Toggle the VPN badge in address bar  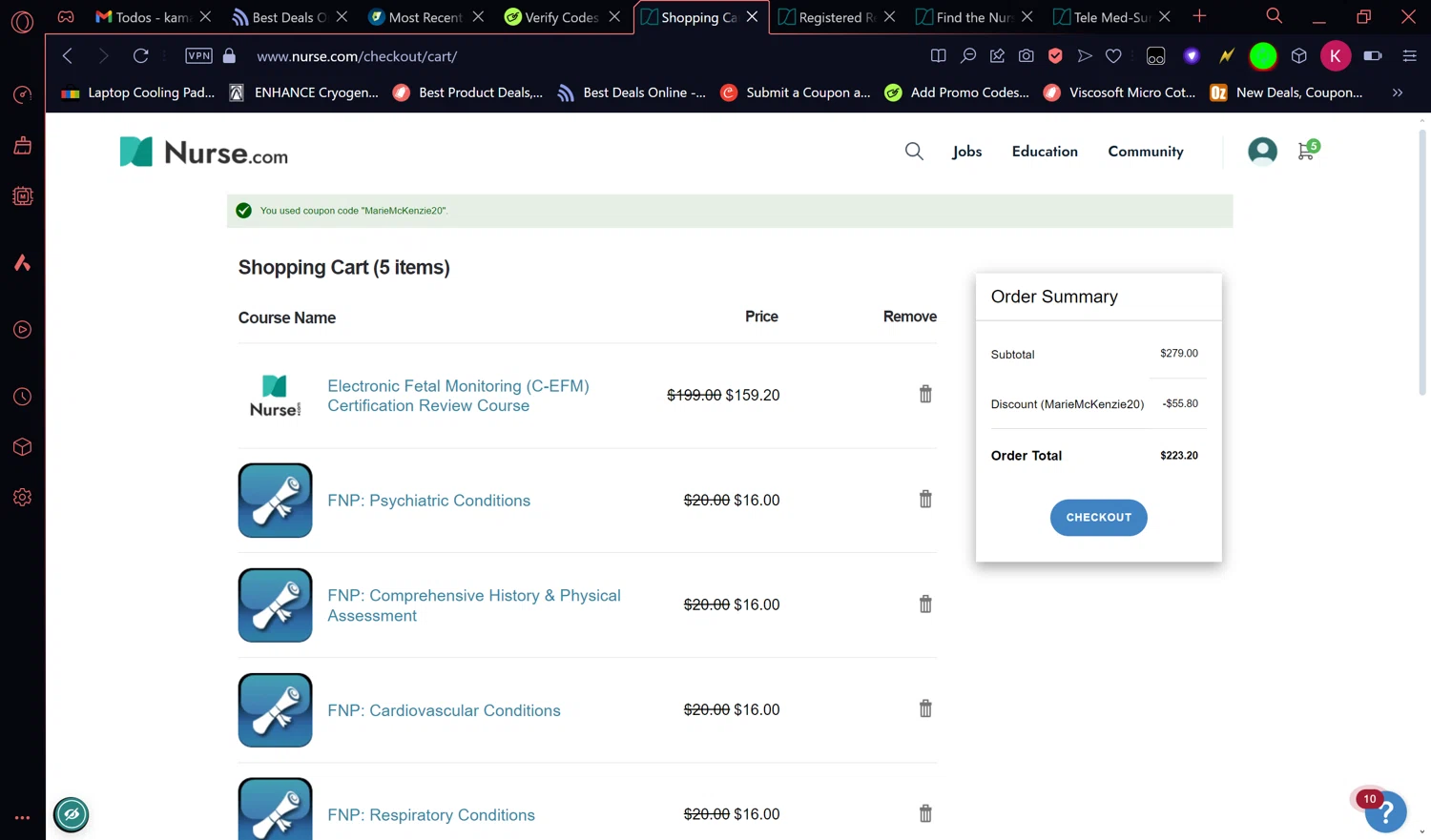tap(198, 56)
